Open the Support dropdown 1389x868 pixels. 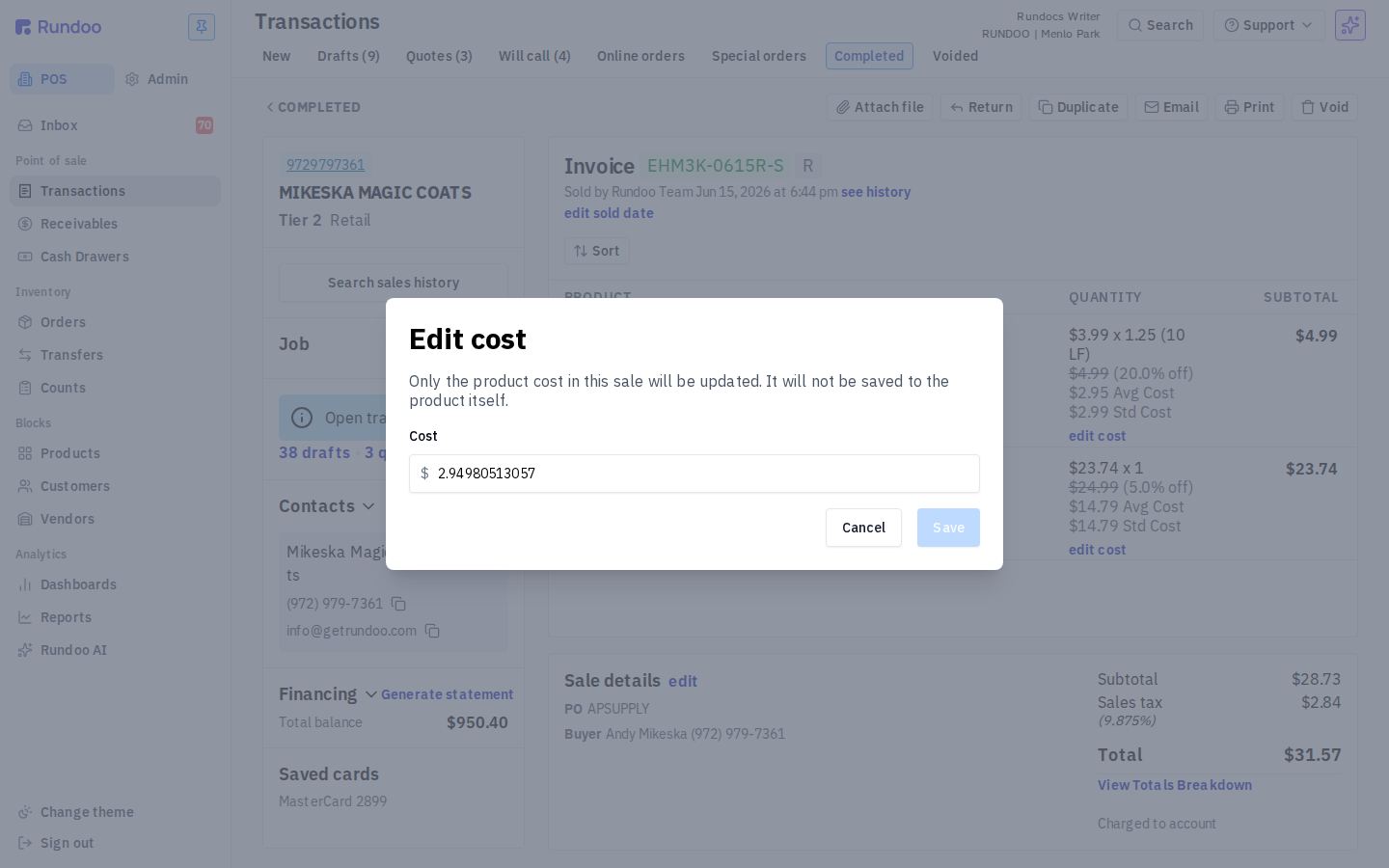[1268, 25]
